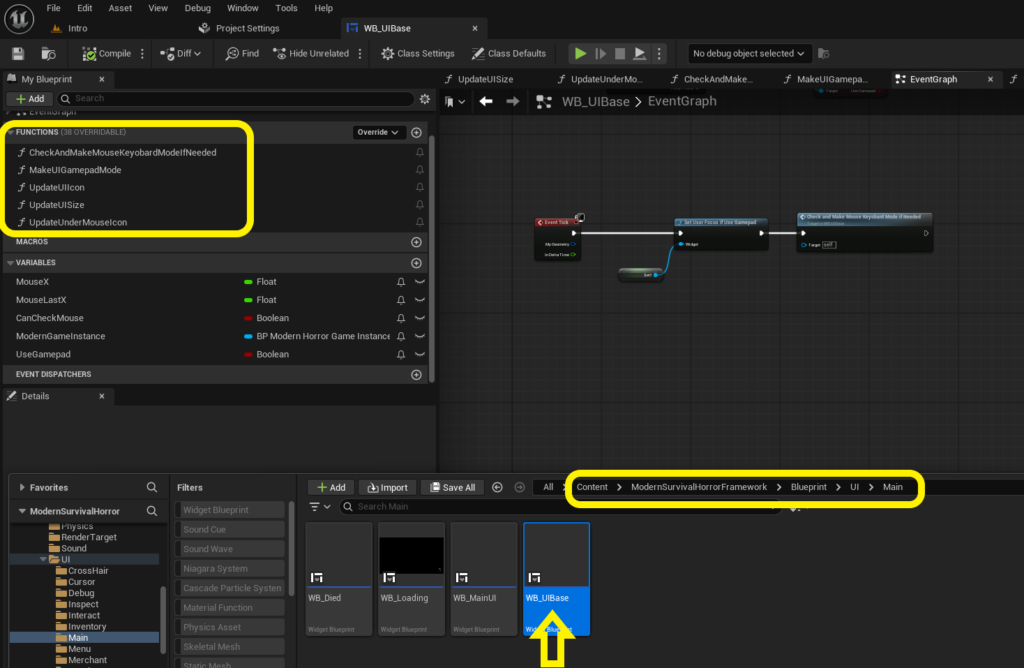Toggle visibility eye for MouseX variable
The width and height of the screenshot is (1024, 668).
click(420, 282)
